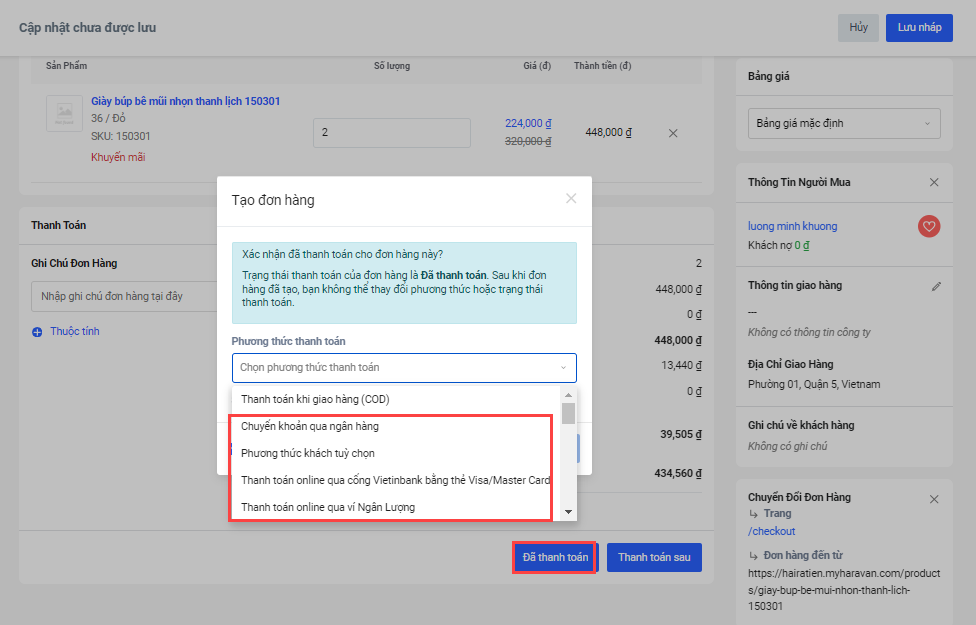Click the plus icon beside Thuộc tính

[38, 332]
